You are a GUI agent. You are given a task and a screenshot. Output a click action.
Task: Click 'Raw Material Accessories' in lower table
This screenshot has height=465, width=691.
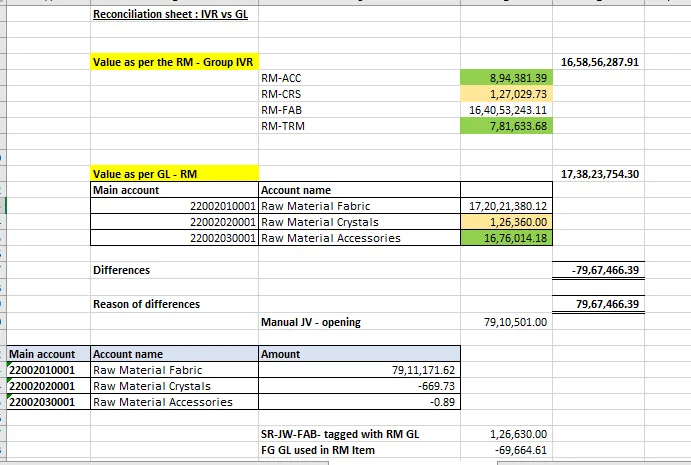click(175, 402)
